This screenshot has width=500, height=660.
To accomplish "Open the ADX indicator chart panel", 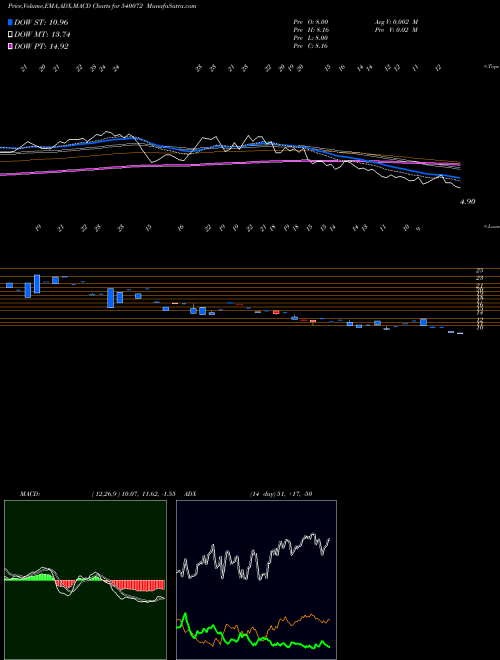I will tap(256, 580).
